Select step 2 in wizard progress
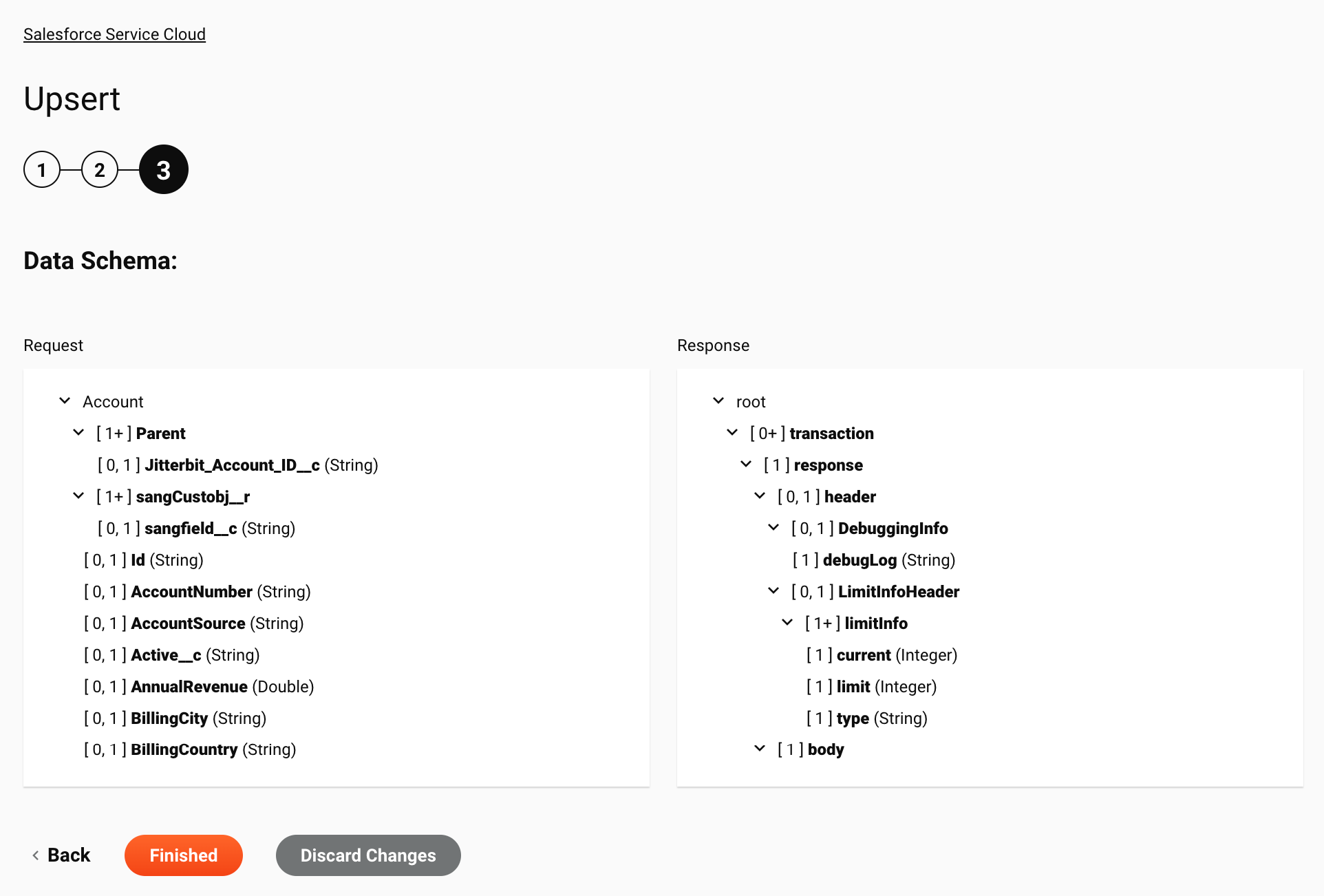The height and width of the screenshot is (896, 1324). [99, 169]
